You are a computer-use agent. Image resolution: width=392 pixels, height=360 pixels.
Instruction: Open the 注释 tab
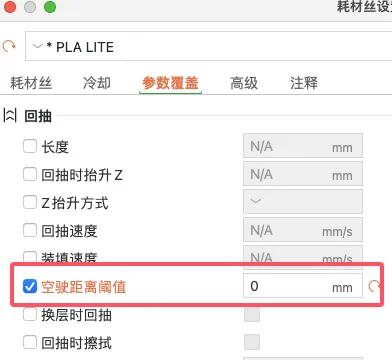pos(304,83)
